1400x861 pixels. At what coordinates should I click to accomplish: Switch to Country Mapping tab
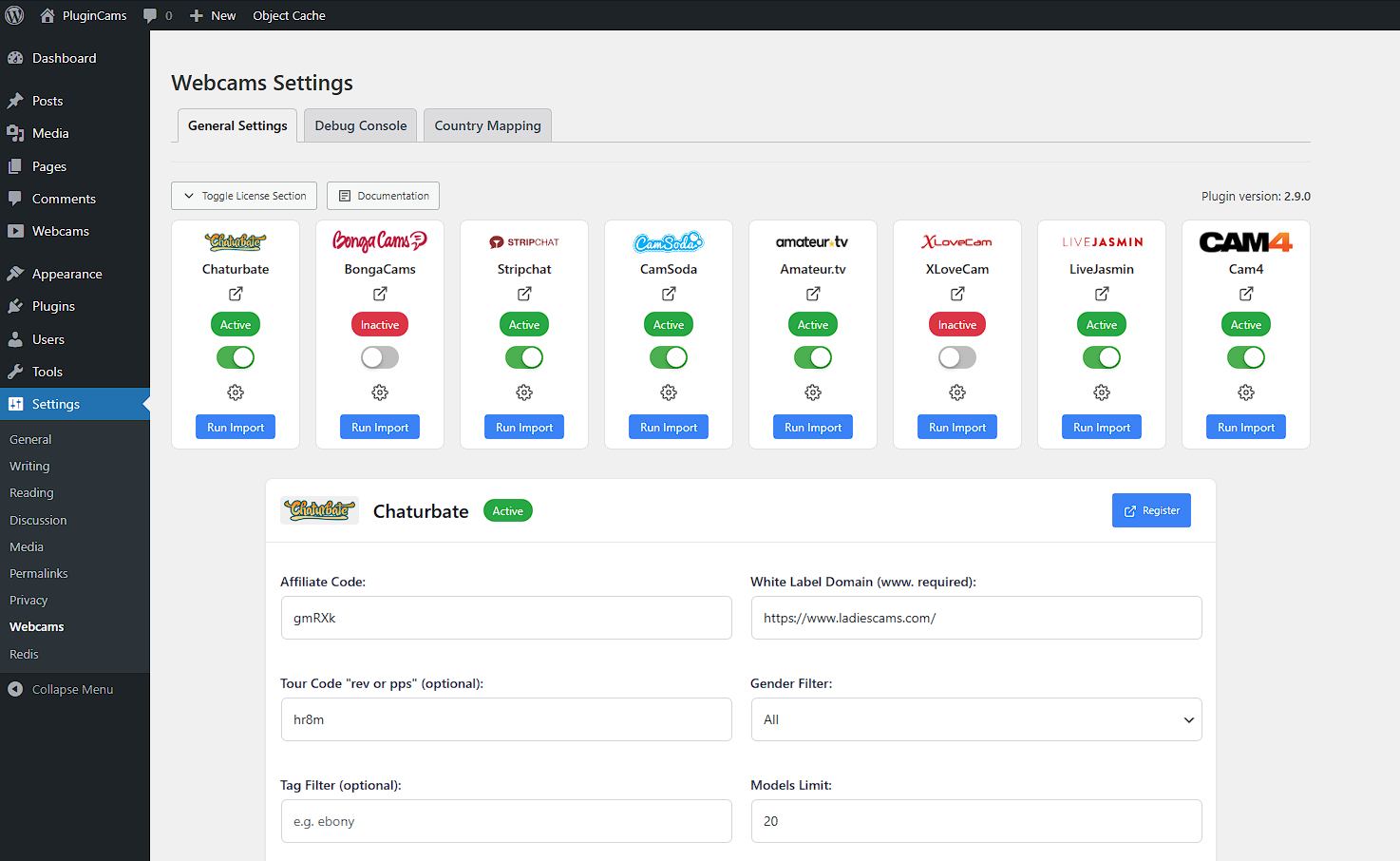(487, 125)
